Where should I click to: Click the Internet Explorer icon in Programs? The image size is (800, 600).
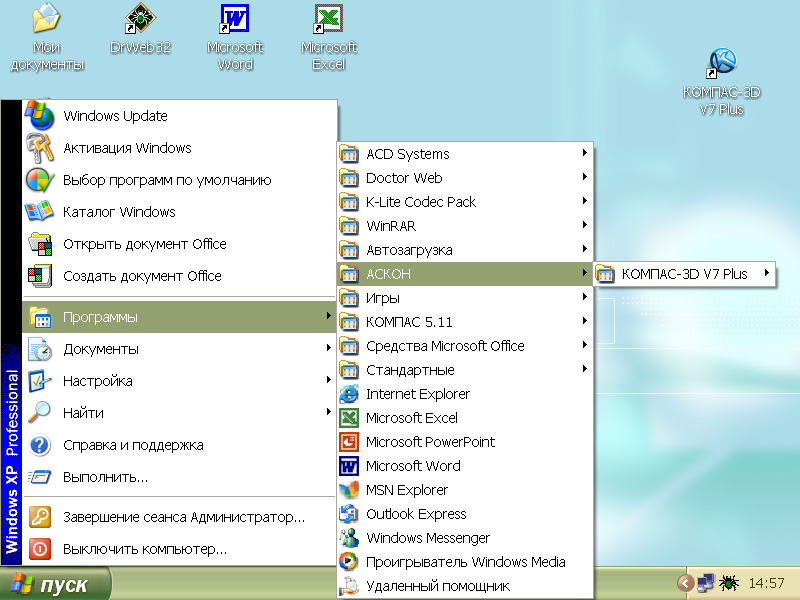349,394
